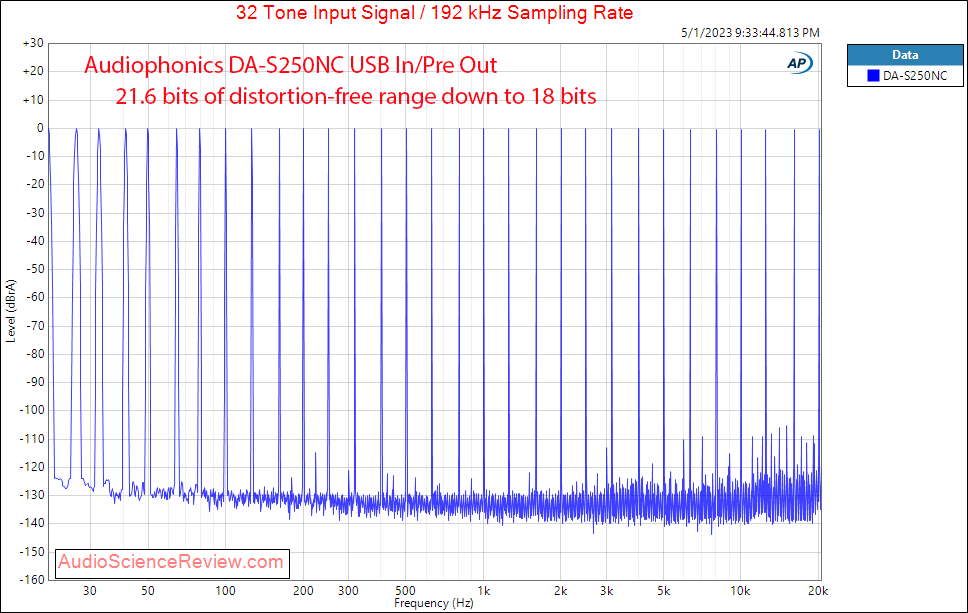The width and height of the screenshot is (968, 613).
Task: Click the '50' frequency axis tick label
Action: 148,591
